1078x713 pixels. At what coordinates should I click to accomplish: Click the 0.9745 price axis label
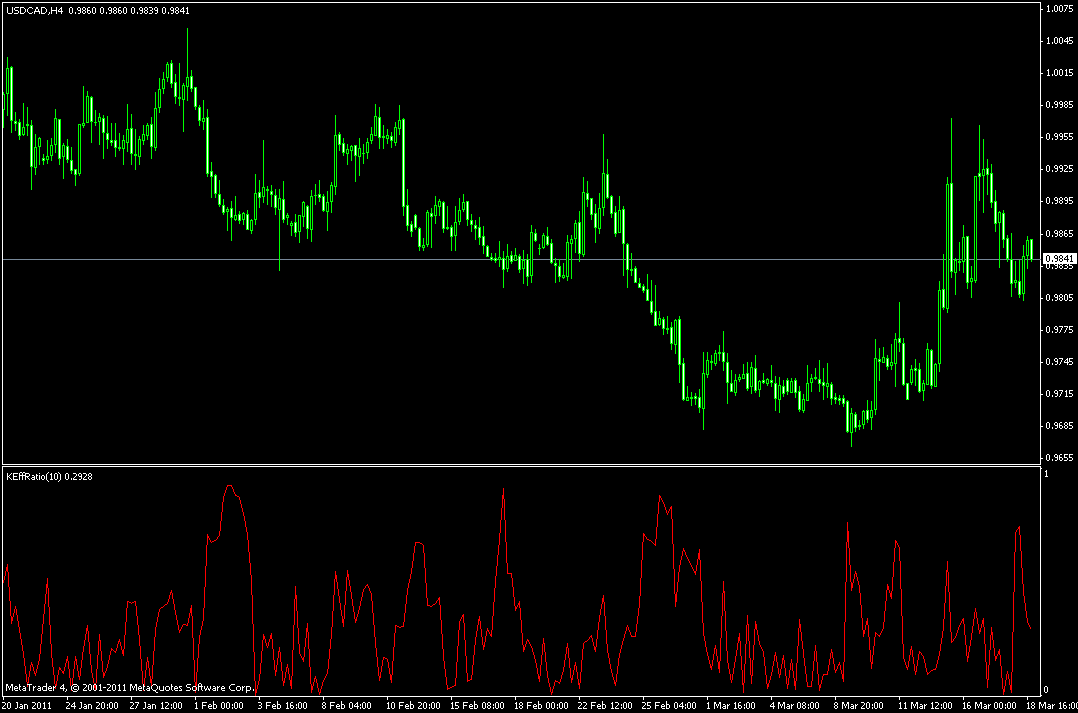[x=1059, y=362]
